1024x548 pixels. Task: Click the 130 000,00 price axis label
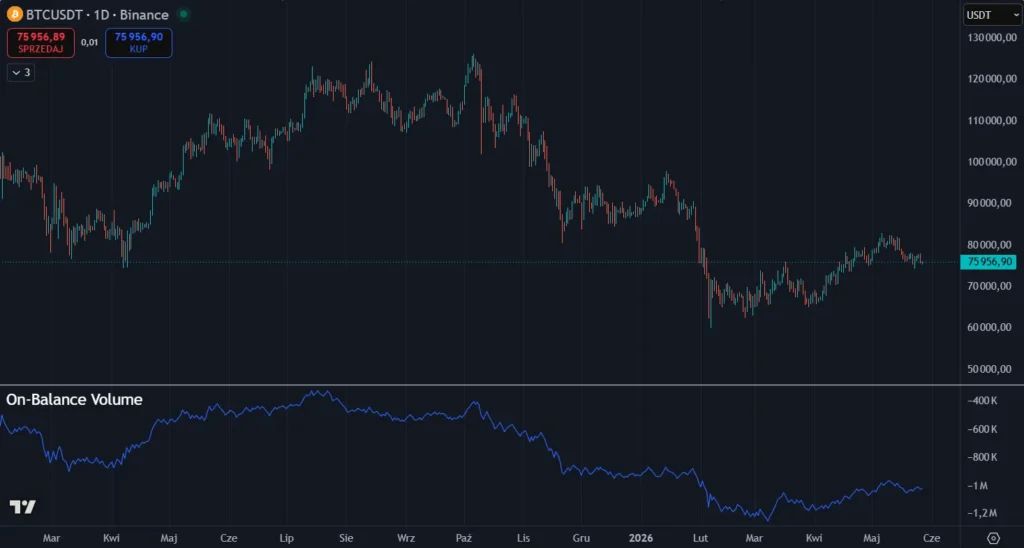click(x=992, y=37)
